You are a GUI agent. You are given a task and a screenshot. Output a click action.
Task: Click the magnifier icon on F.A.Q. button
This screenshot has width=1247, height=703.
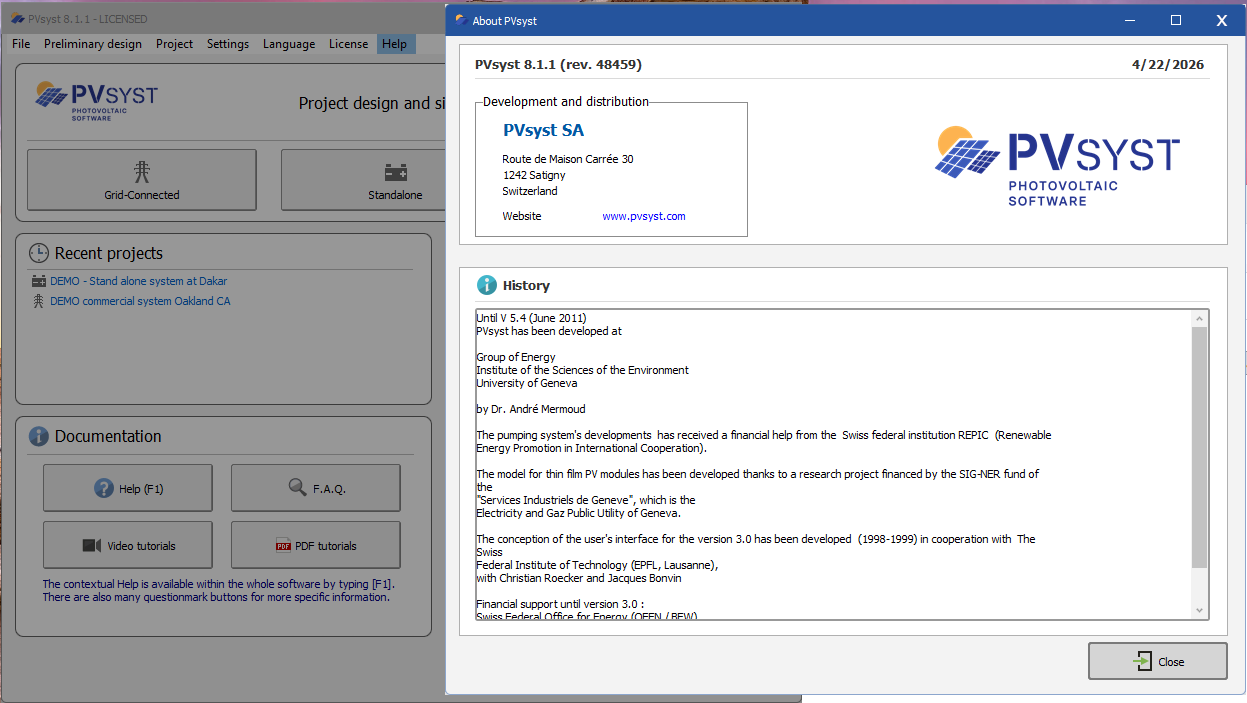298,487
